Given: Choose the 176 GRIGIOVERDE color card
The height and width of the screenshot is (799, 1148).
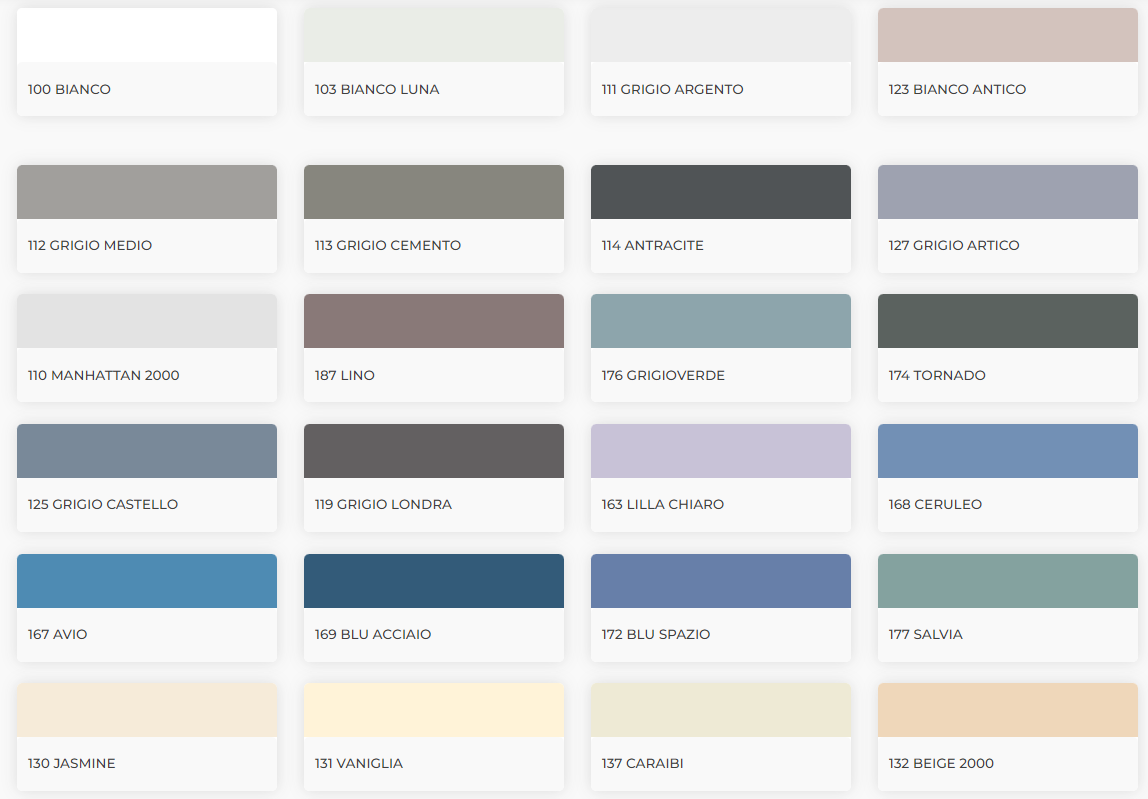Looking at the screenshot, I should pos(720,348).
